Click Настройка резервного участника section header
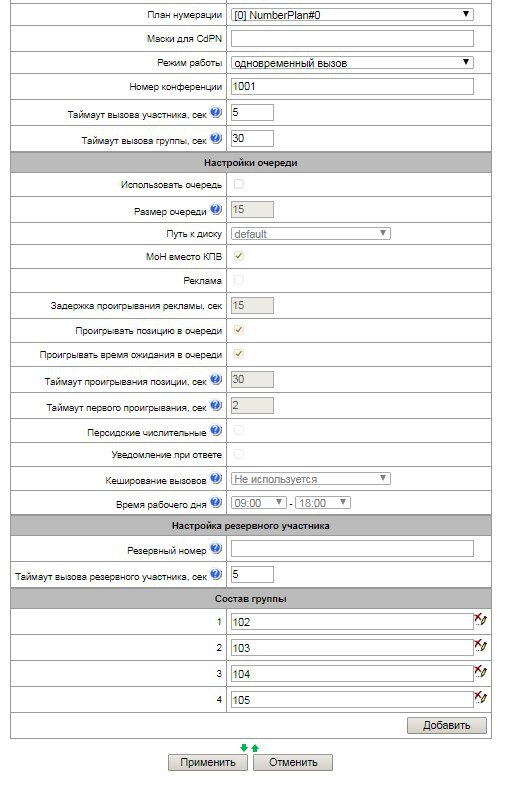514x794 pixels. click(251, 526)
